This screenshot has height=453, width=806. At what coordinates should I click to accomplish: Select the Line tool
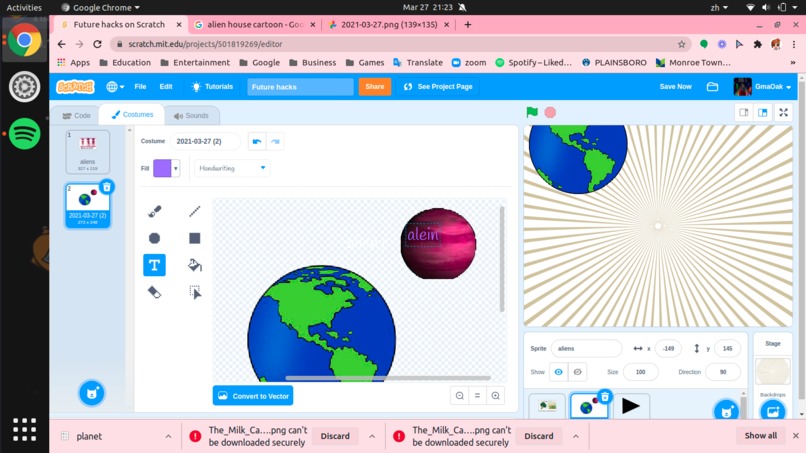coord(194,211)
